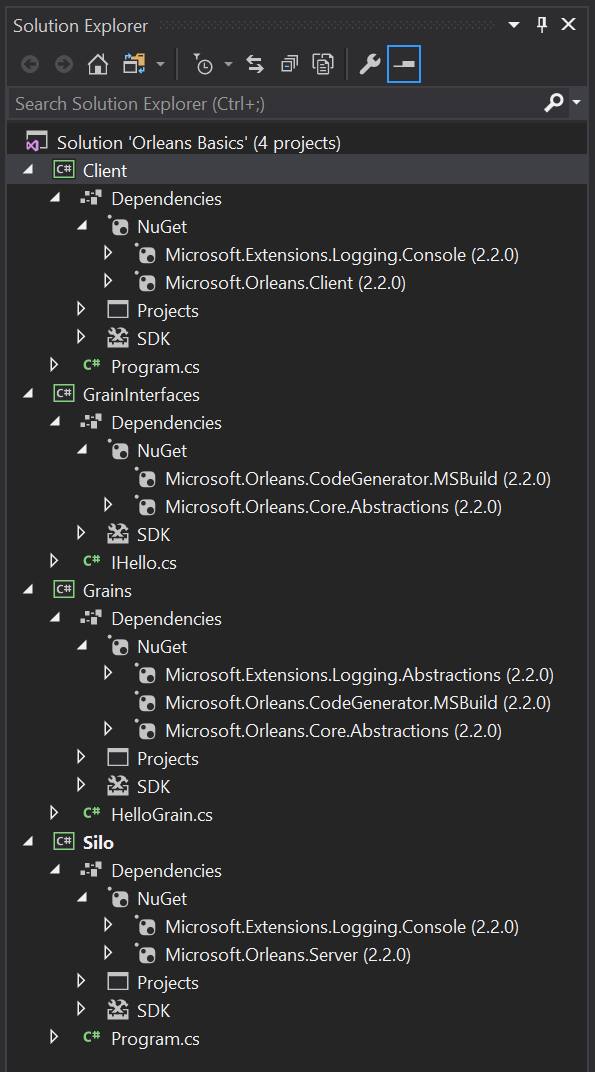
Task: Click Sync with Active Document icon
Action: point(255,64)
